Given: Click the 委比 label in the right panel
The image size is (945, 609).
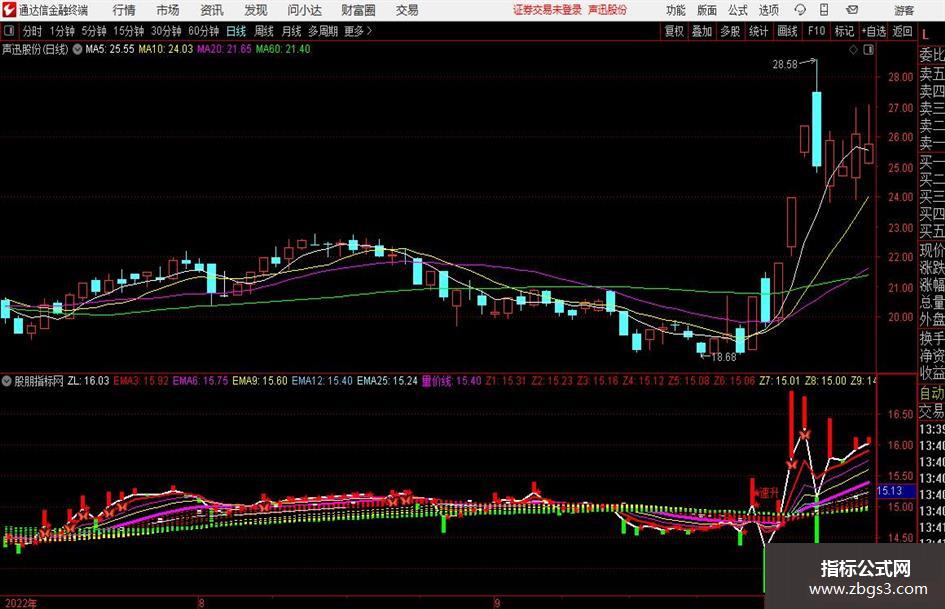Looking at the screenshot, I should [932, 55].
